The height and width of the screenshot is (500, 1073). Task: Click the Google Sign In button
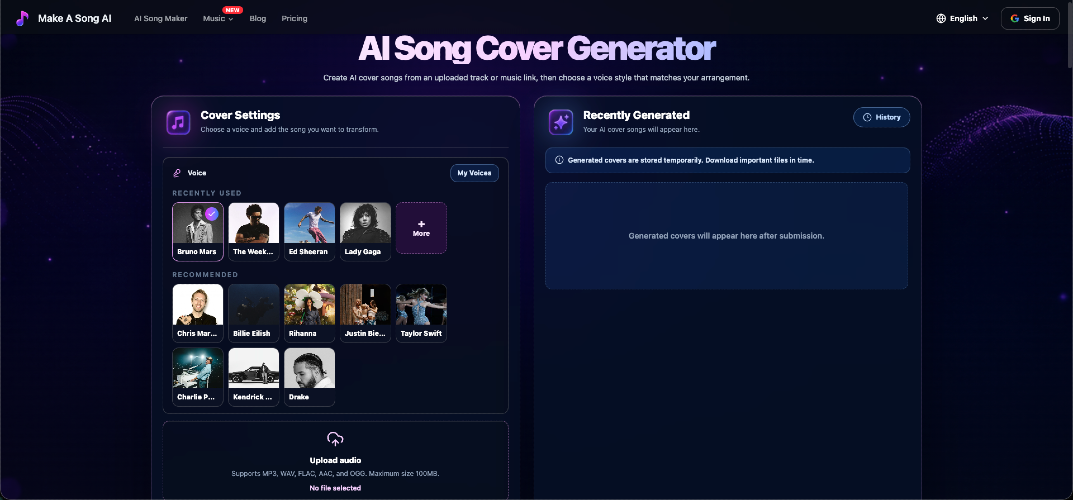pos(1030,18)
